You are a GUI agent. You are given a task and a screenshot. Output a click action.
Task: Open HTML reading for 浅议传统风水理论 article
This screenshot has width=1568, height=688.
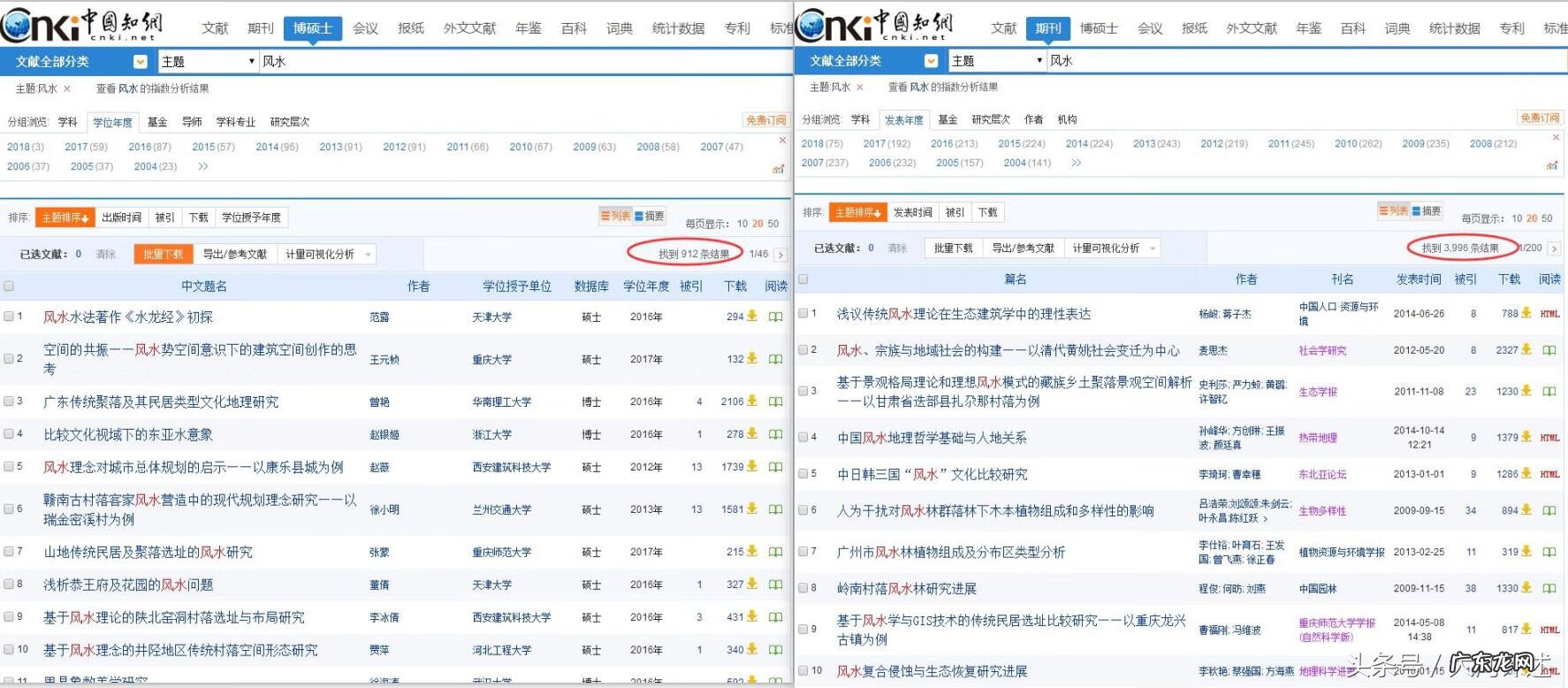tap(1549, 314)
